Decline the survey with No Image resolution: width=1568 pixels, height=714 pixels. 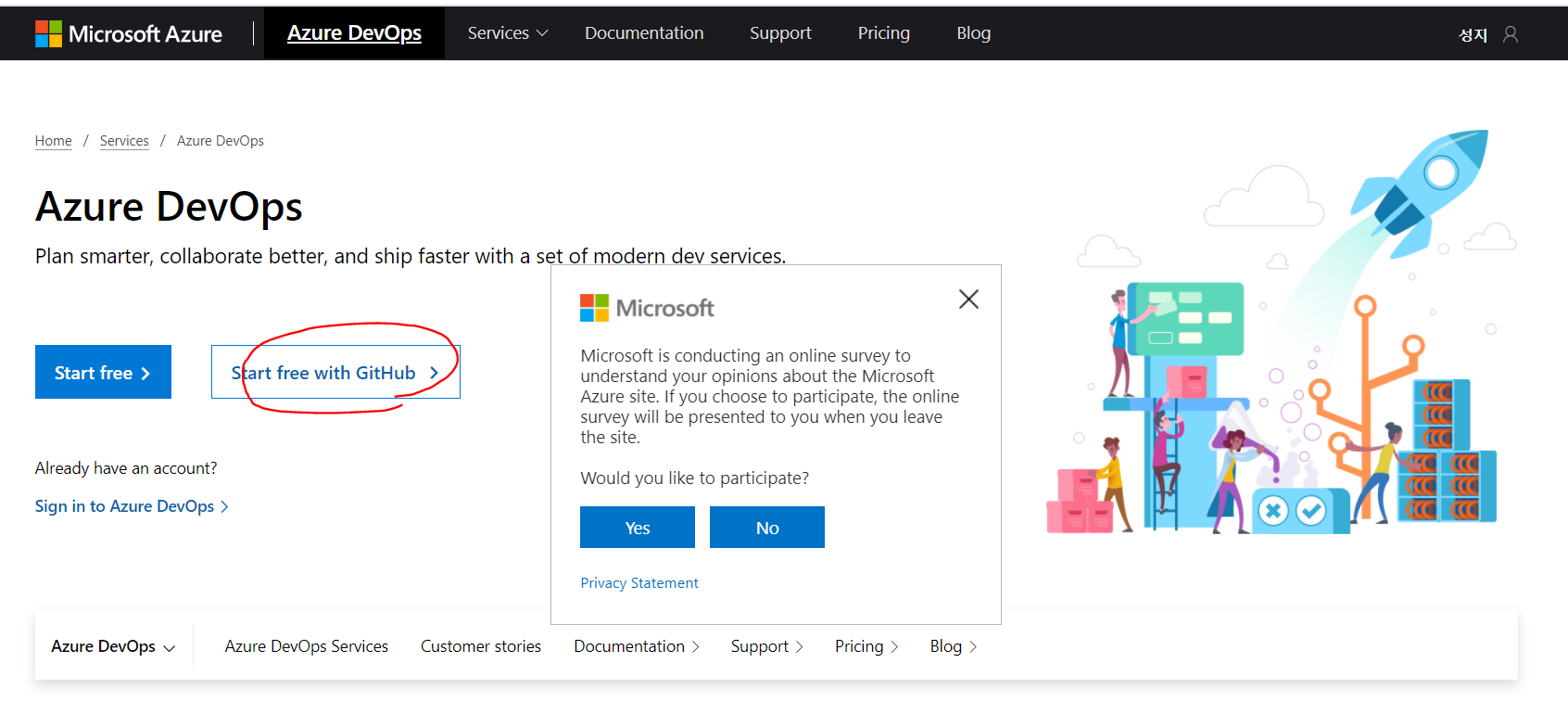767,528
